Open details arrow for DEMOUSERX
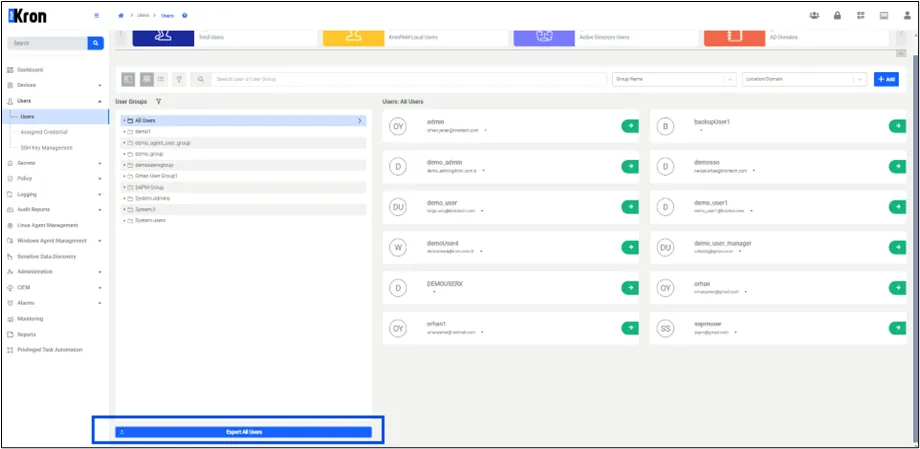The height and width of the screenshot is (449, 920). pos(630,288)
